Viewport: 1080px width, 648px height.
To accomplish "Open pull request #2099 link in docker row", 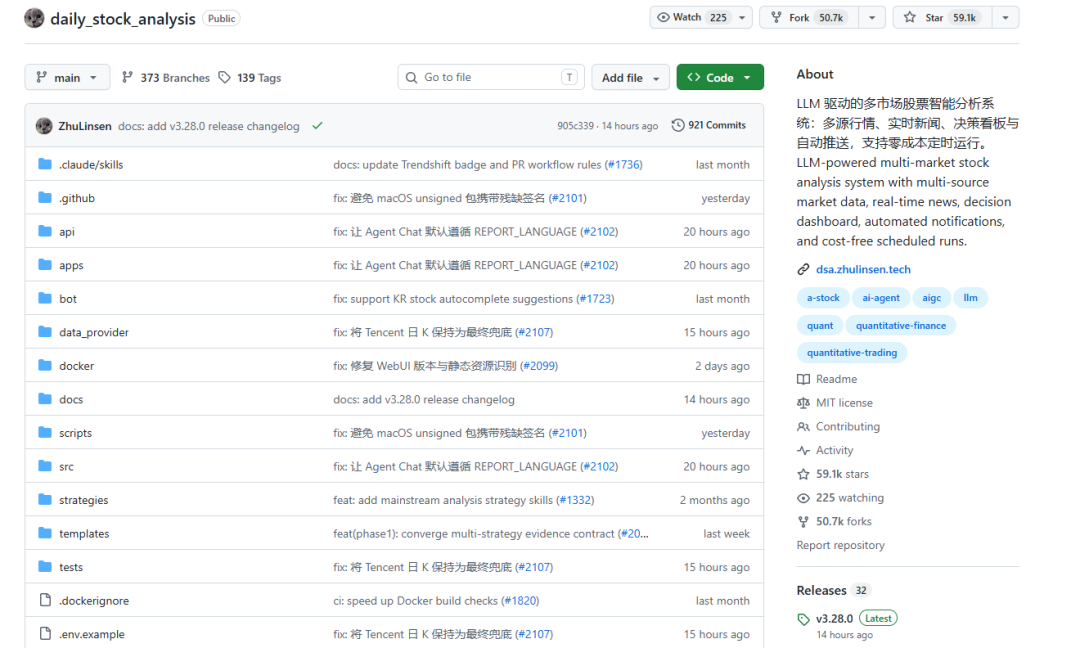I will (539, 366).
